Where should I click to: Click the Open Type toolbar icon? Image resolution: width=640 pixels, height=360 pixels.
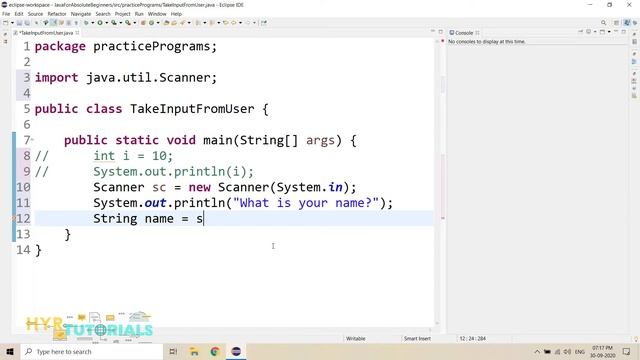(x=166, y=23)
